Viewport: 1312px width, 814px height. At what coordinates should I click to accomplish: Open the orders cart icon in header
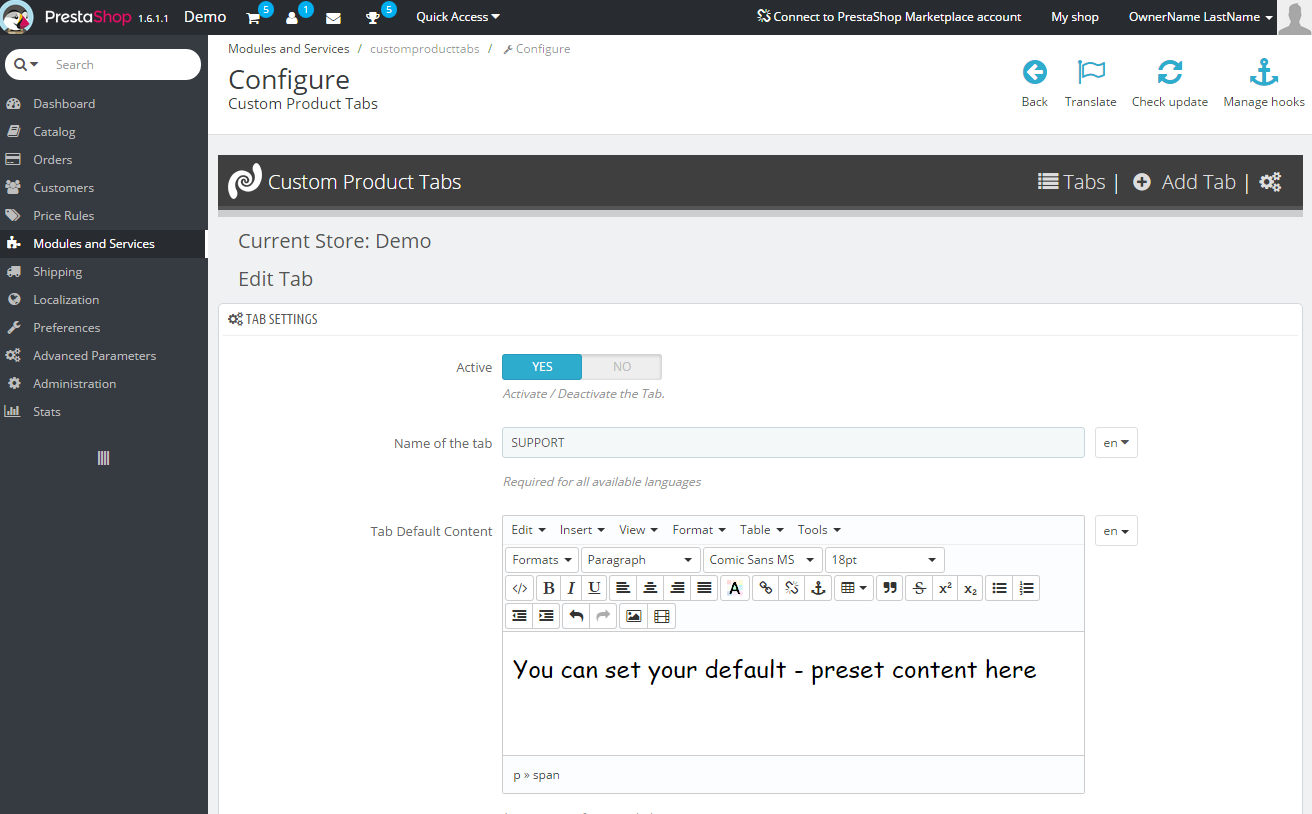(254, 17)
